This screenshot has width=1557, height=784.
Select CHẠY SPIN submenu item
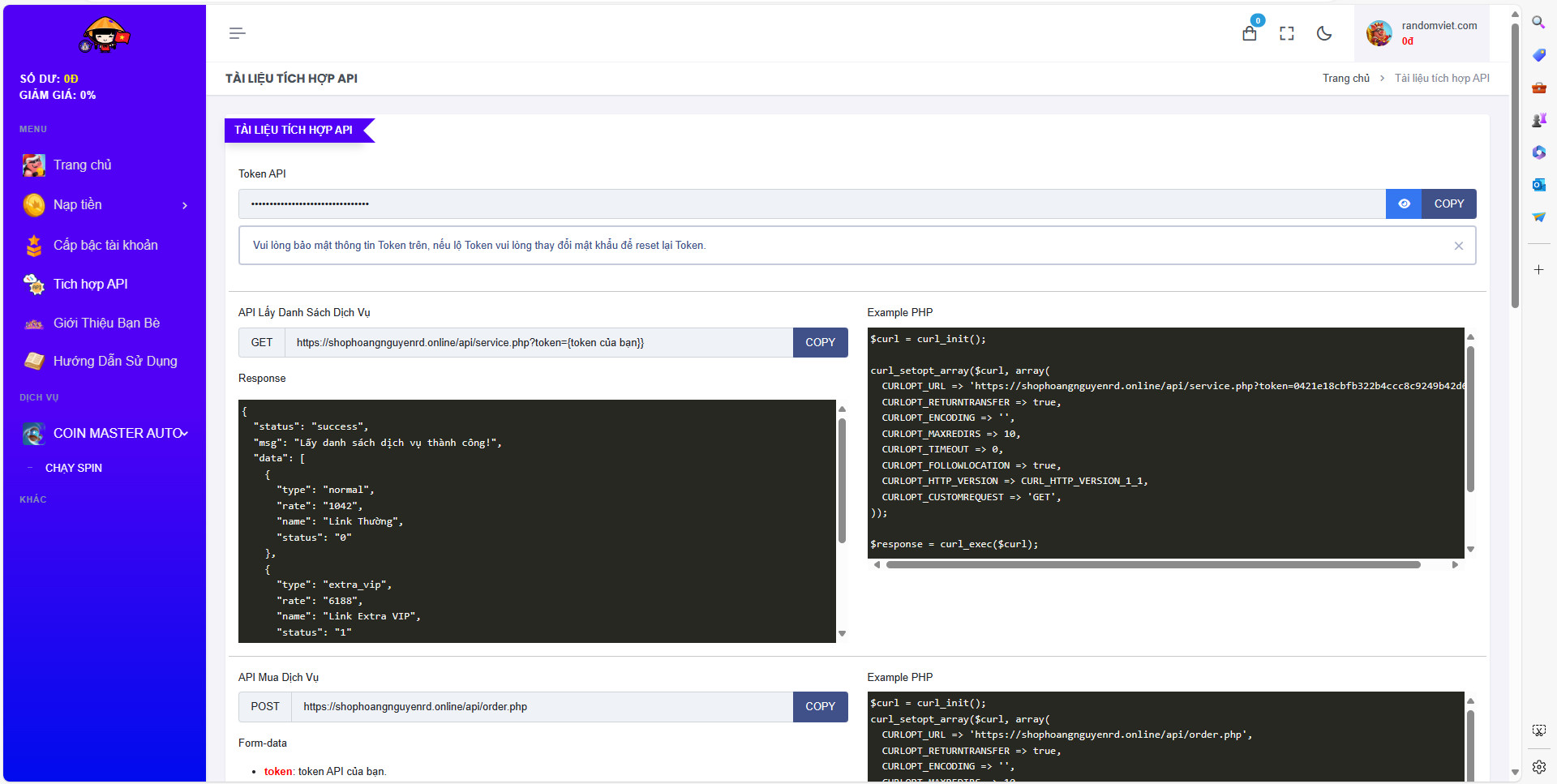pyautogui.click(x=74, y=469)
